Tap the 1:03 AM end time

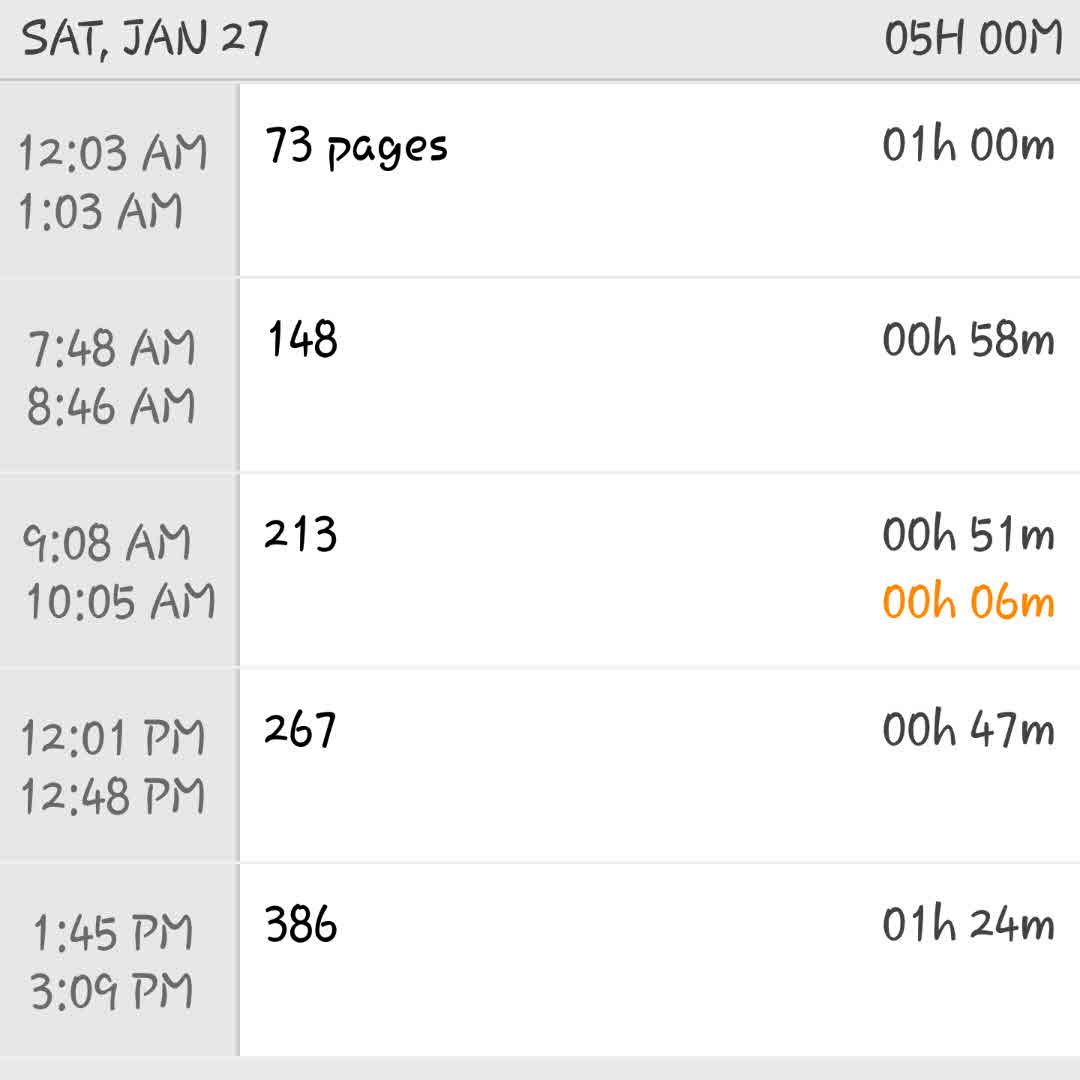(102, 212)
